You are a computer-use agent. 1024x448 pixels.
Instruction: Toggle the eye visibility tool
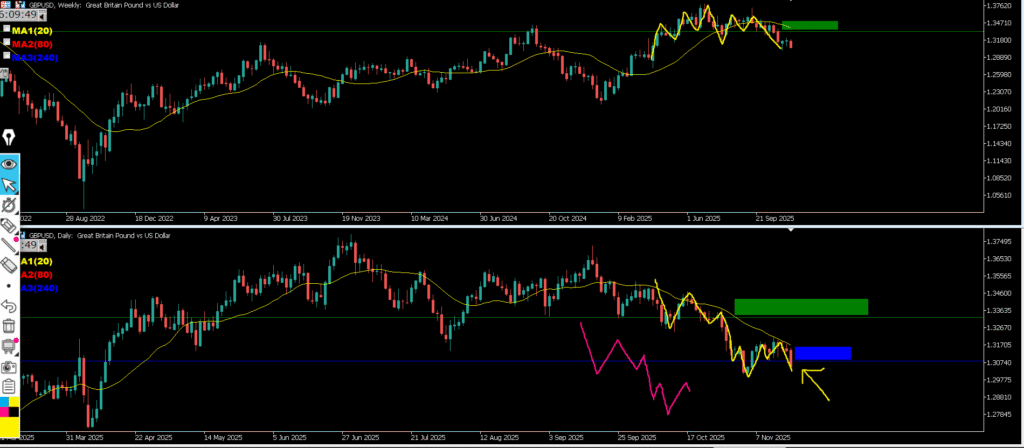(x=10, y=163)
